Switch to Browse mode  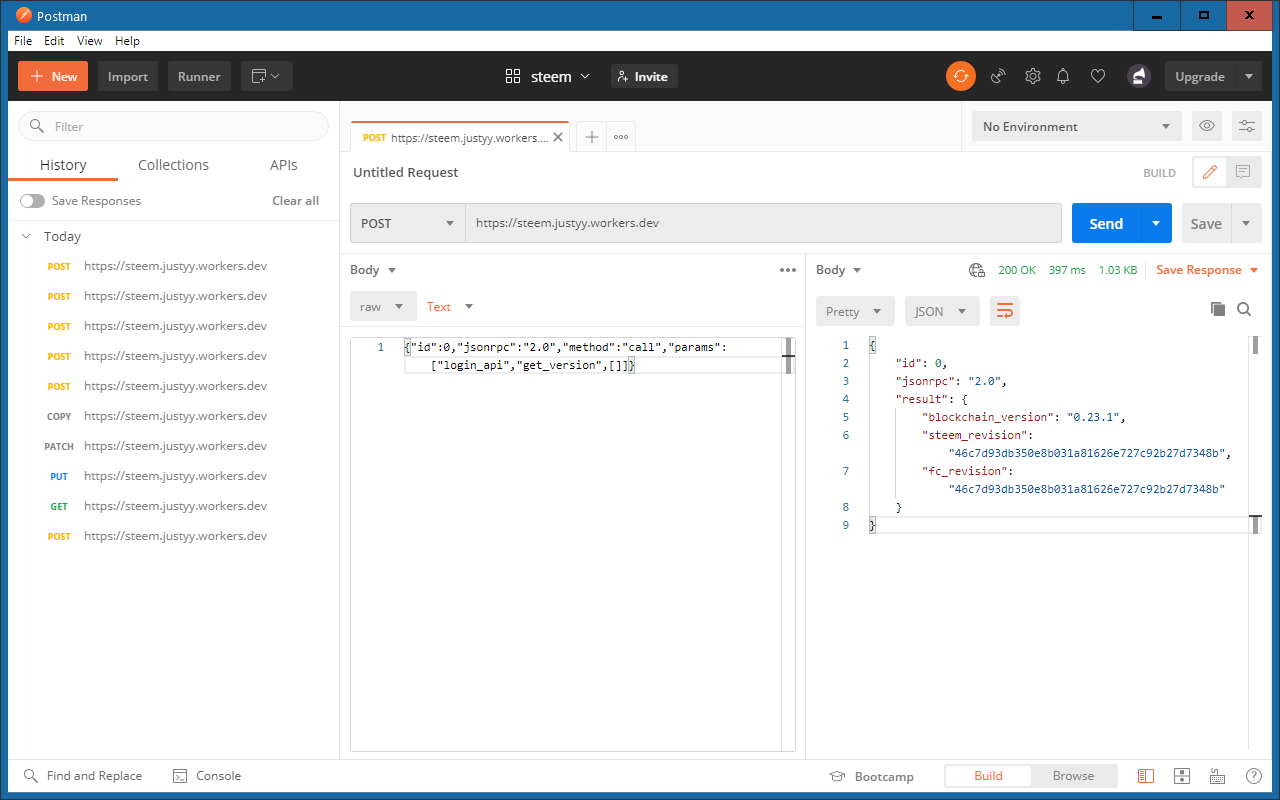pyautogui.click(x=1073, y=776)
